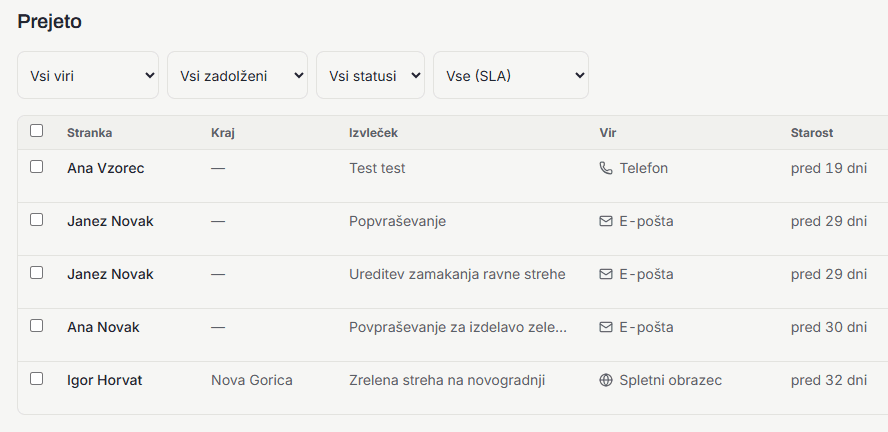This screenshot has width=888, height=432.
Task: Click the phone icon next to Telefon
Action: tap(605, 168)
